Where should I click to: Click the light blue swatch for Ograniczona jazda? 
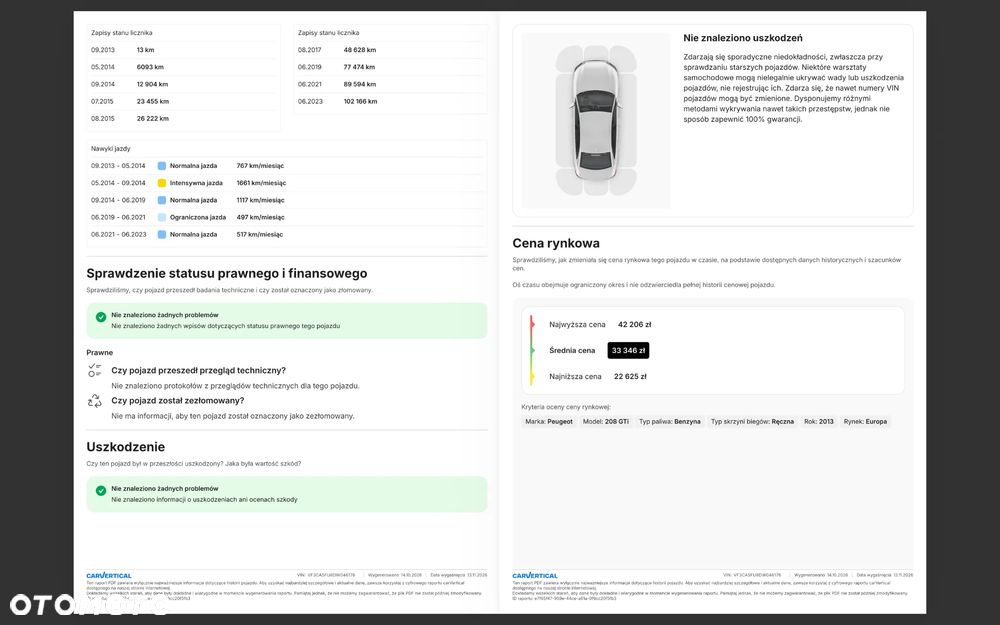point(162,217)
